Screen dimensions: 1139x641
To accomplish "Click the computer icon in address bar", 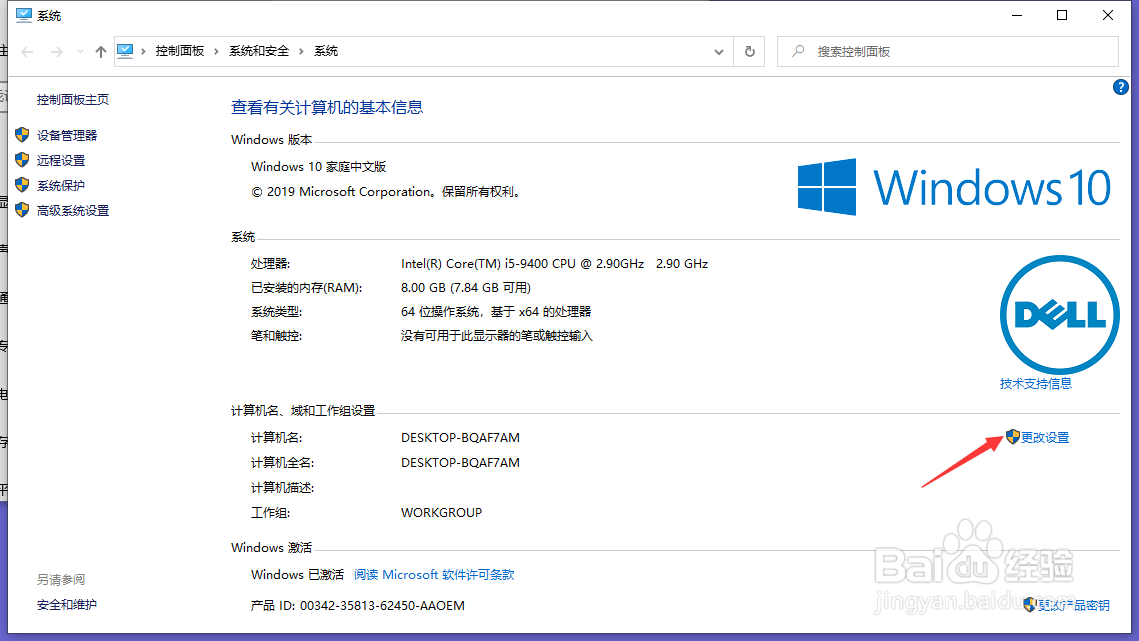I will (125, 51).
